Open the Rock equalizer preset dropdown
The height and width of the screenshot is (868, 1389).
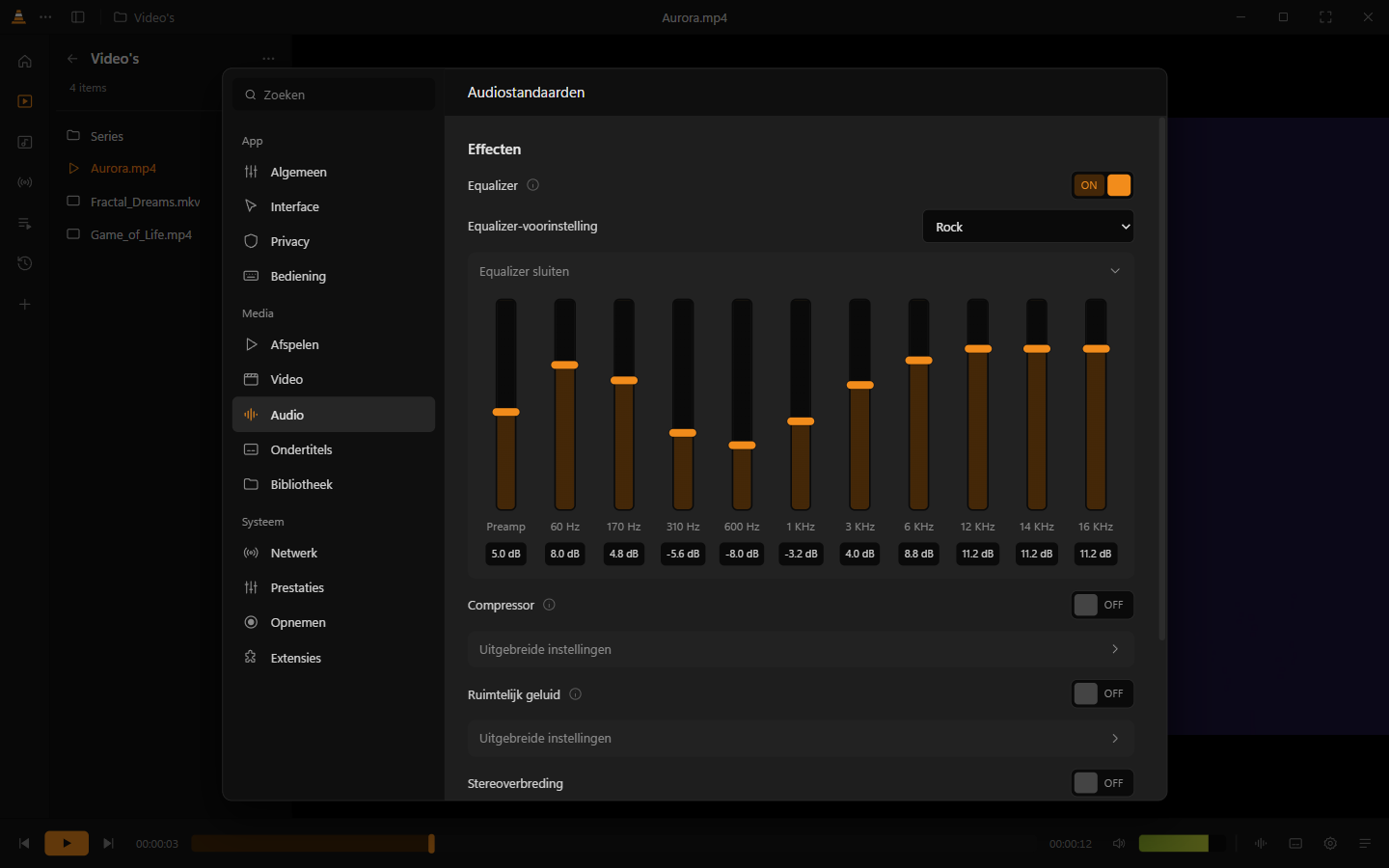[x=1028, y=227]
